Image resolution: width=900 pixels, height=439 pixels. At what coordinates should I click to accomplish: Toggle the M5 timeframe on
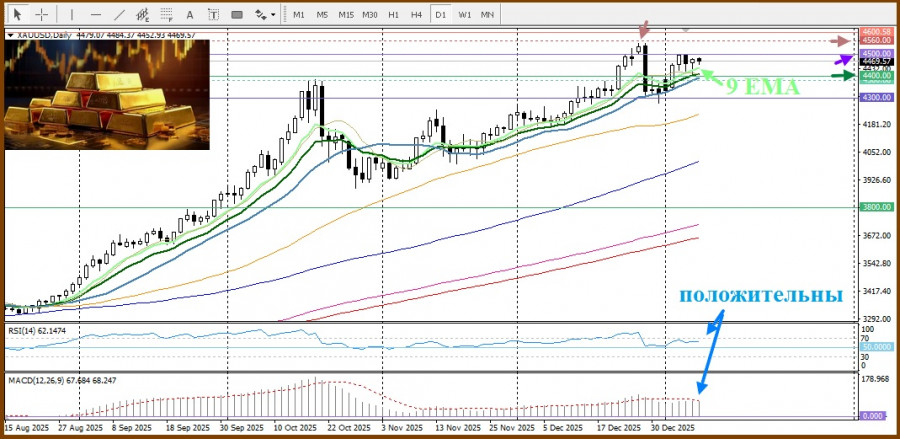pos(322,15)
